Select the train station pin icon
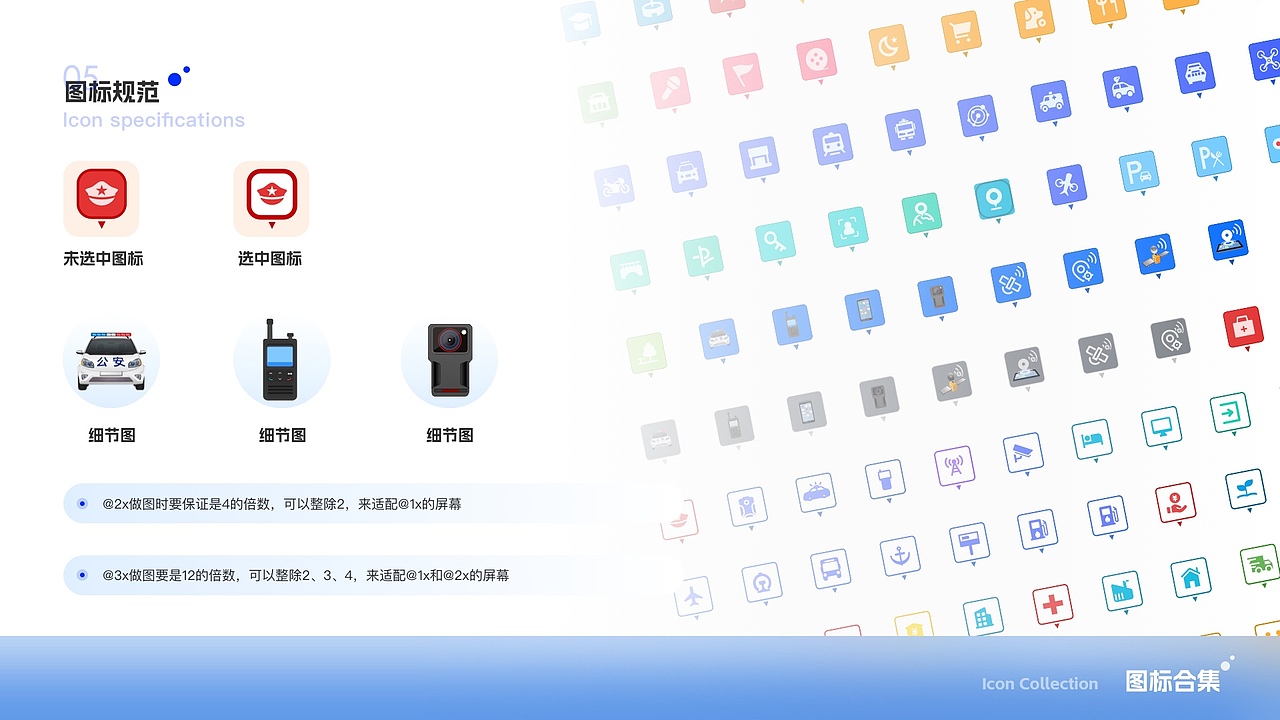 click(x=833, y=143)
